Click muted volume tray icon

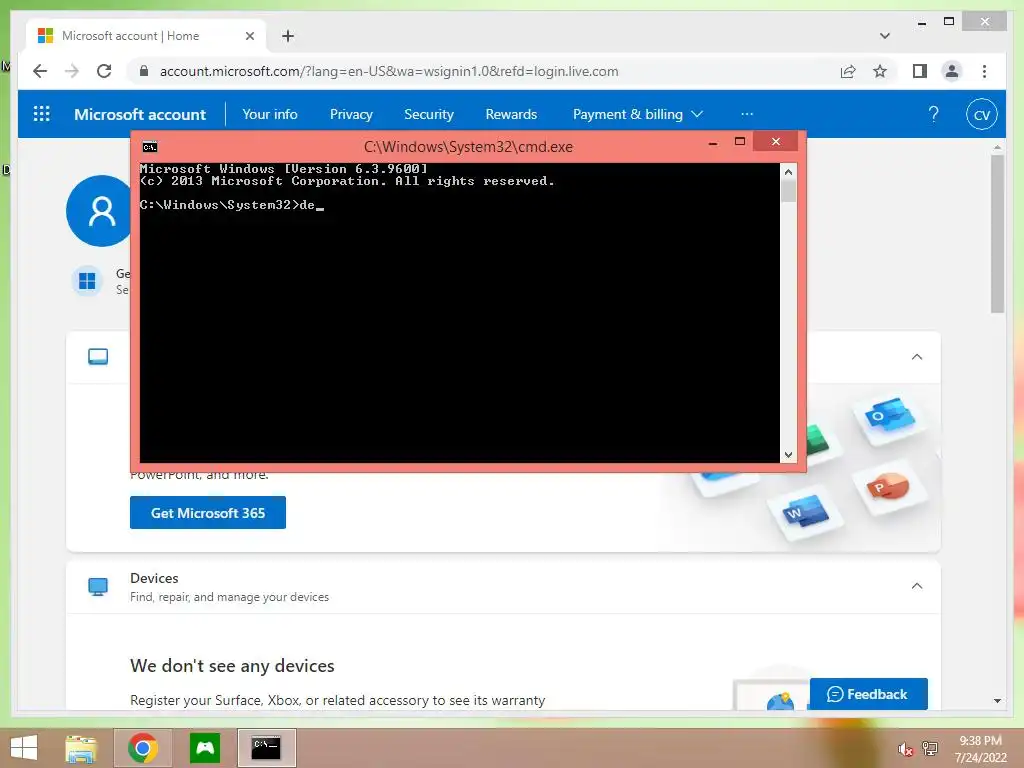coord(905,749)
